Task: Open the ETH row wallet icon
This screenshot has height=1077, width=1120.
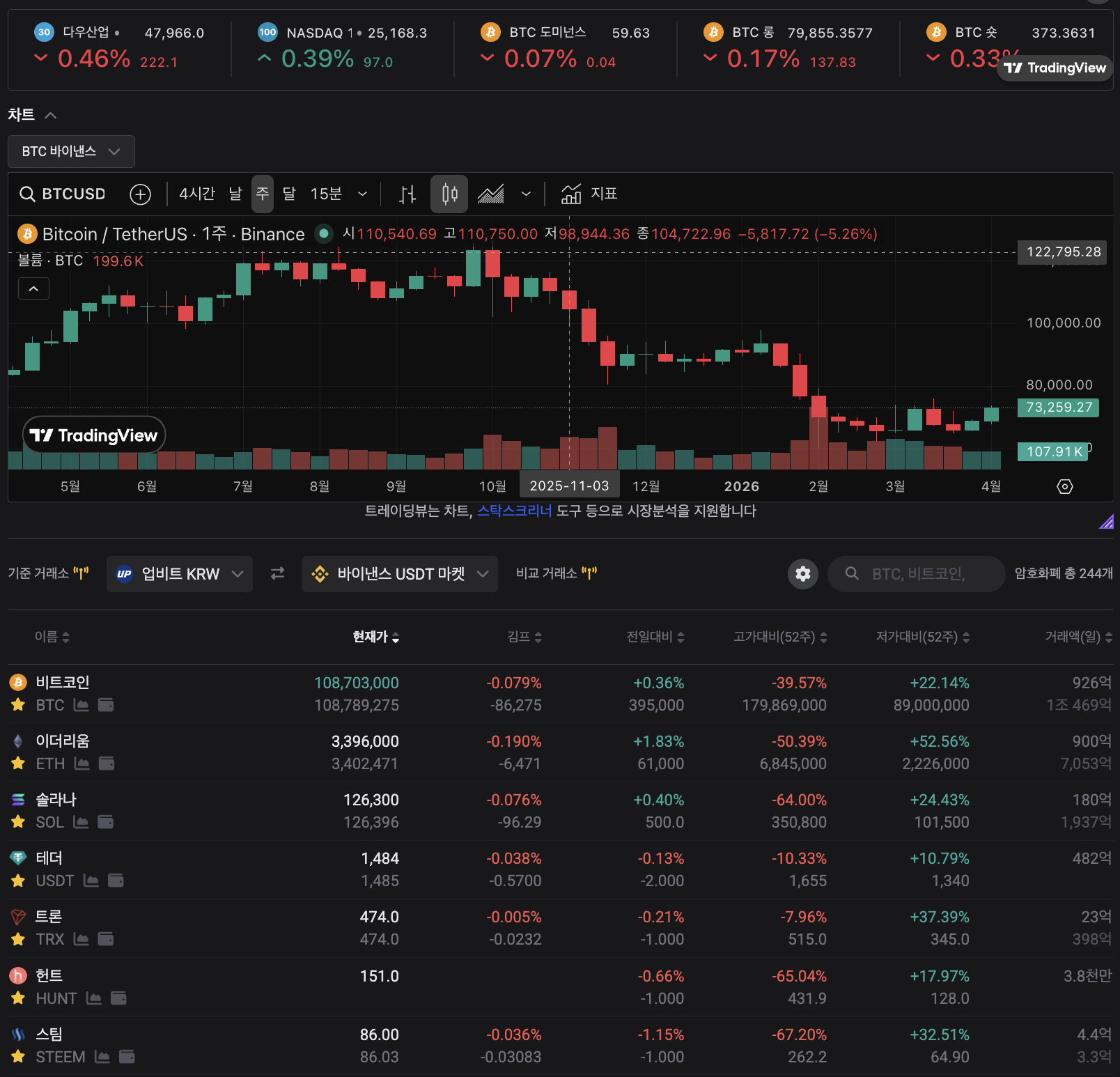Action: click(x=107, y=764)
